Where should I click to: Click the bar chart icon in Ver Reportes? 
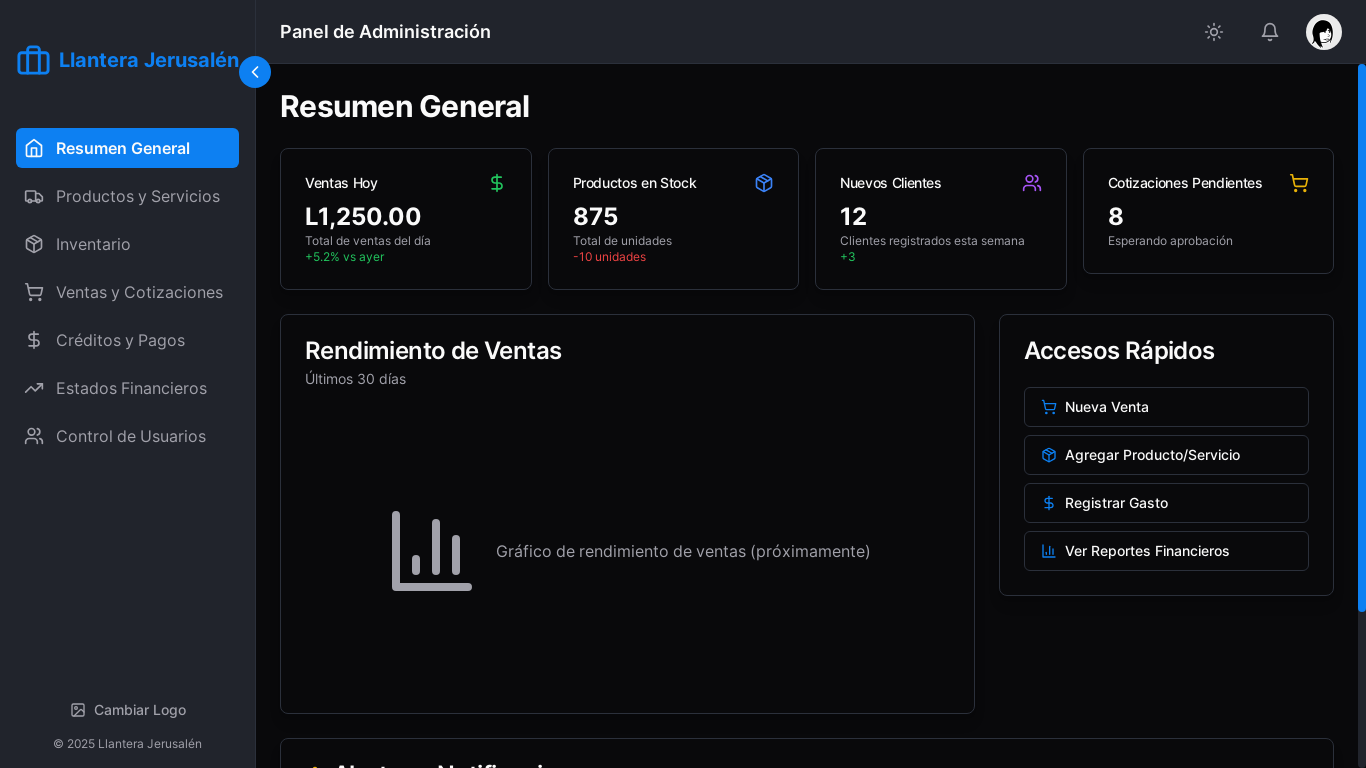click(1049, 551)
